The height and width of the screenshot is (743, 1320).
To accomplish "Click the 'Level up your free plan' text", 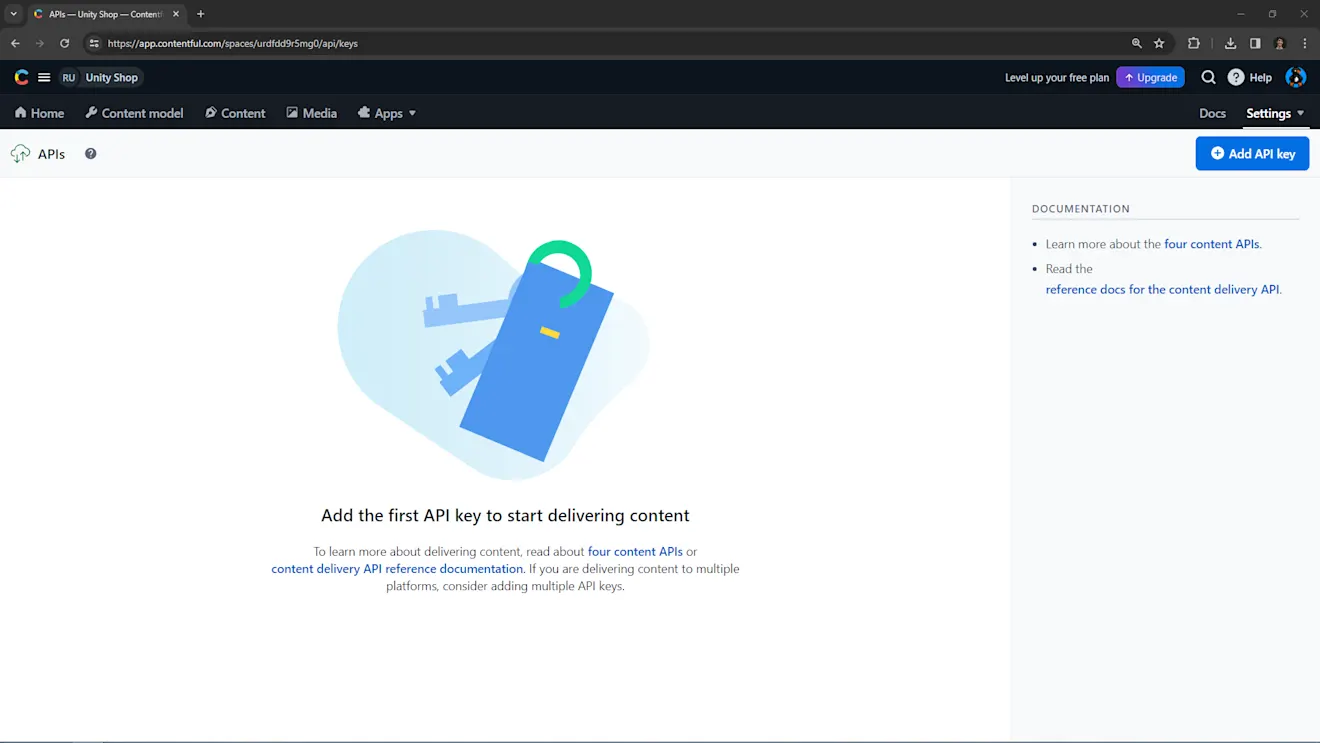I will tap(1057, 77).
